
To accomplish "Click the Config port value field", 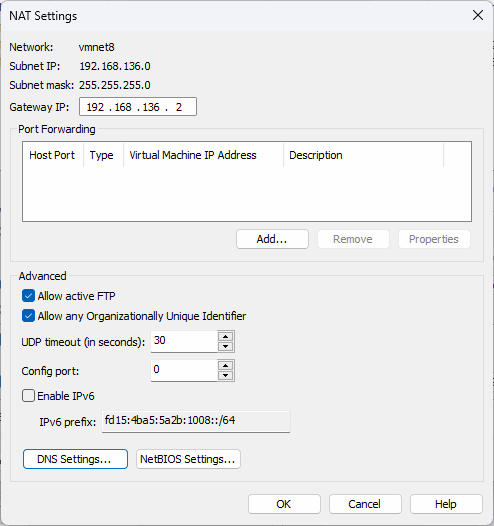I will [184, 370].
